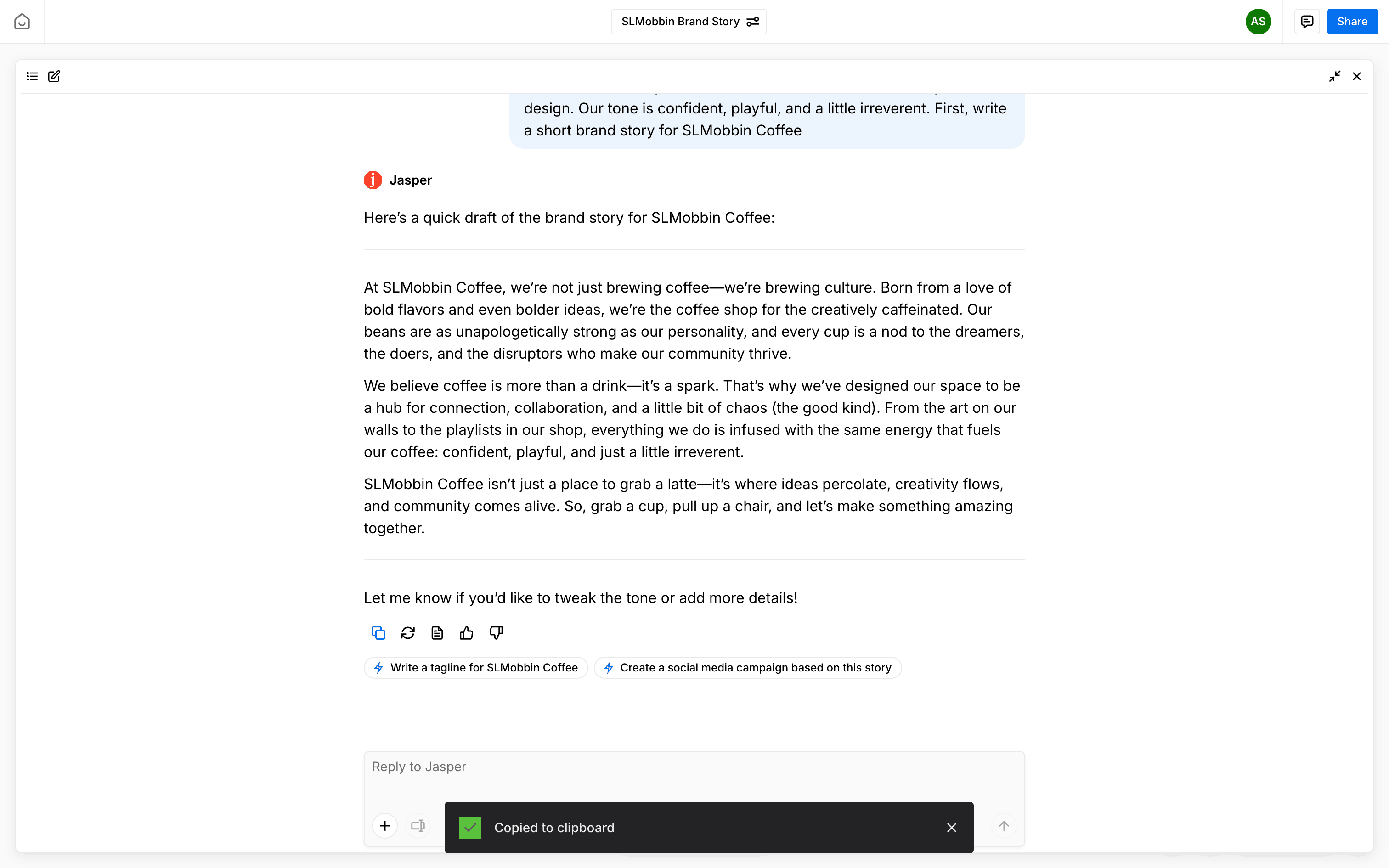Viewport: 1389px width, 868px height.
Task: Close the chat panel
Action: tap(1357, 76)
